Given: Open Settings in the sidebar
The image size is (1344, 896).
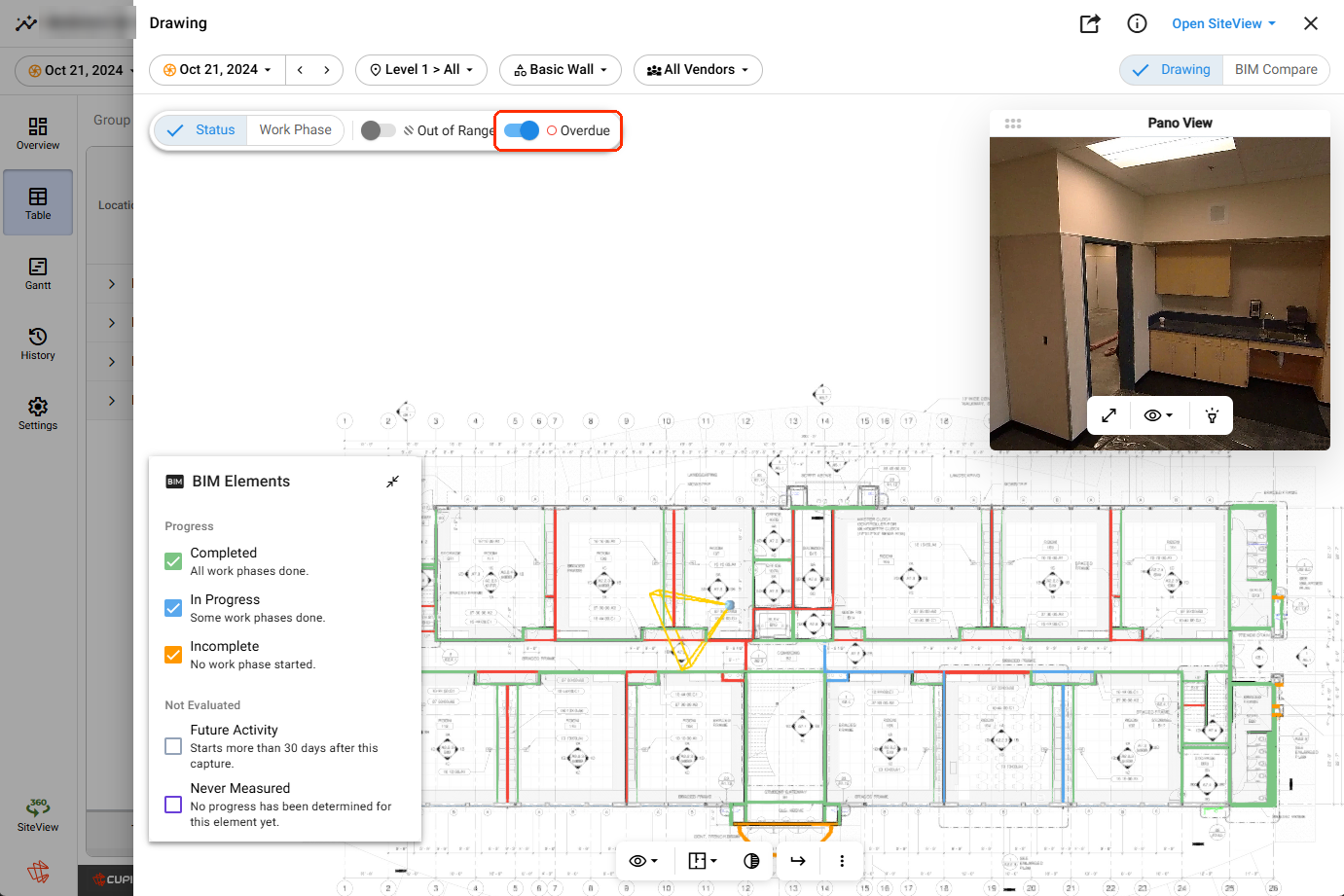Looking at the screenshot, I should (38, 413).
